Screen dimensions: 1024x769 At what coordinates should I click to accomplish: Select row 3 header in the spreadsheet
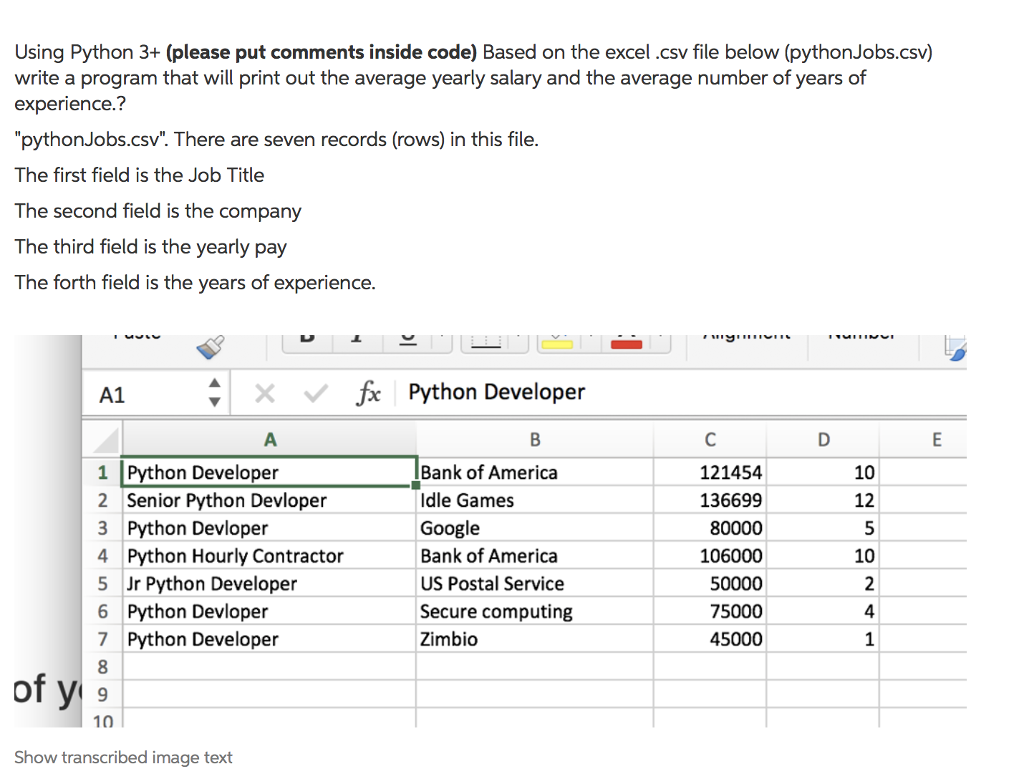coord(103,528)
